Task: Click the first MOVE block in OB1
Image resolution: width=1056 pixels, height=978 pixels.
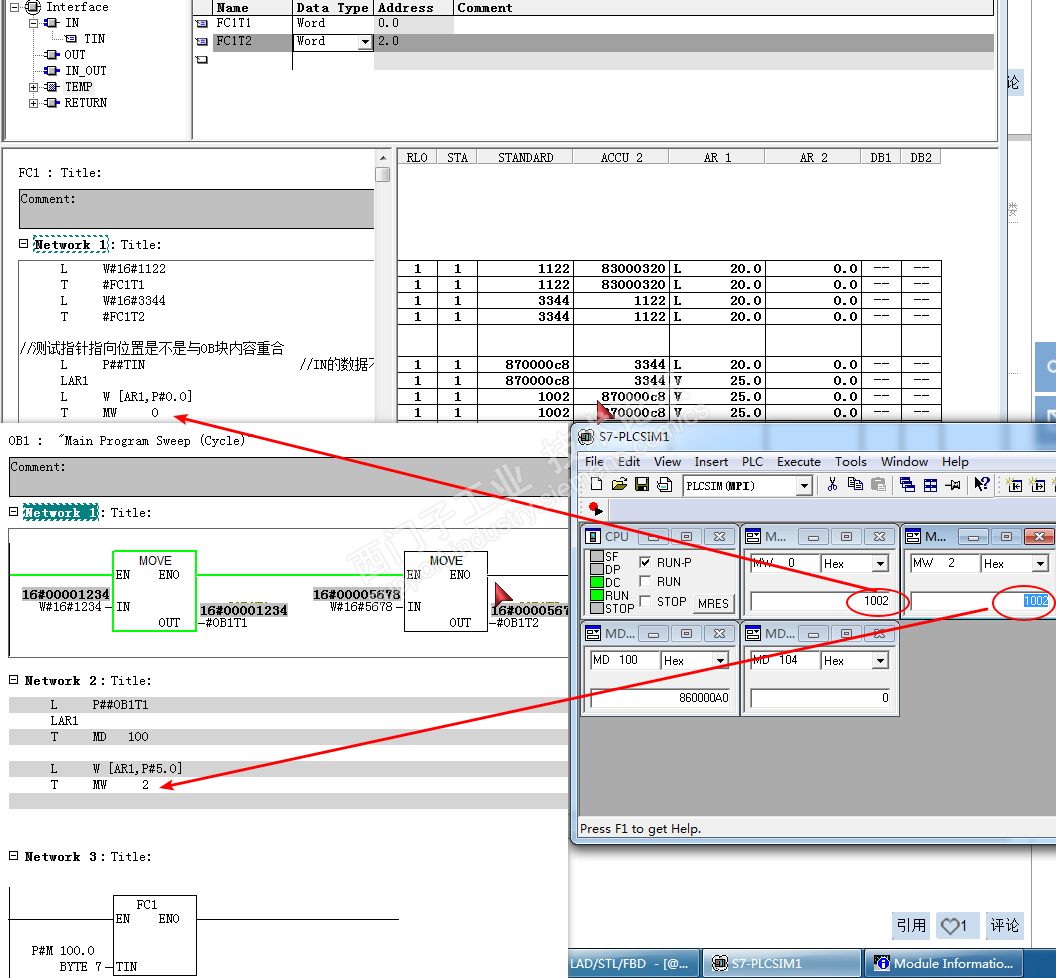Action: pos(154,591)
